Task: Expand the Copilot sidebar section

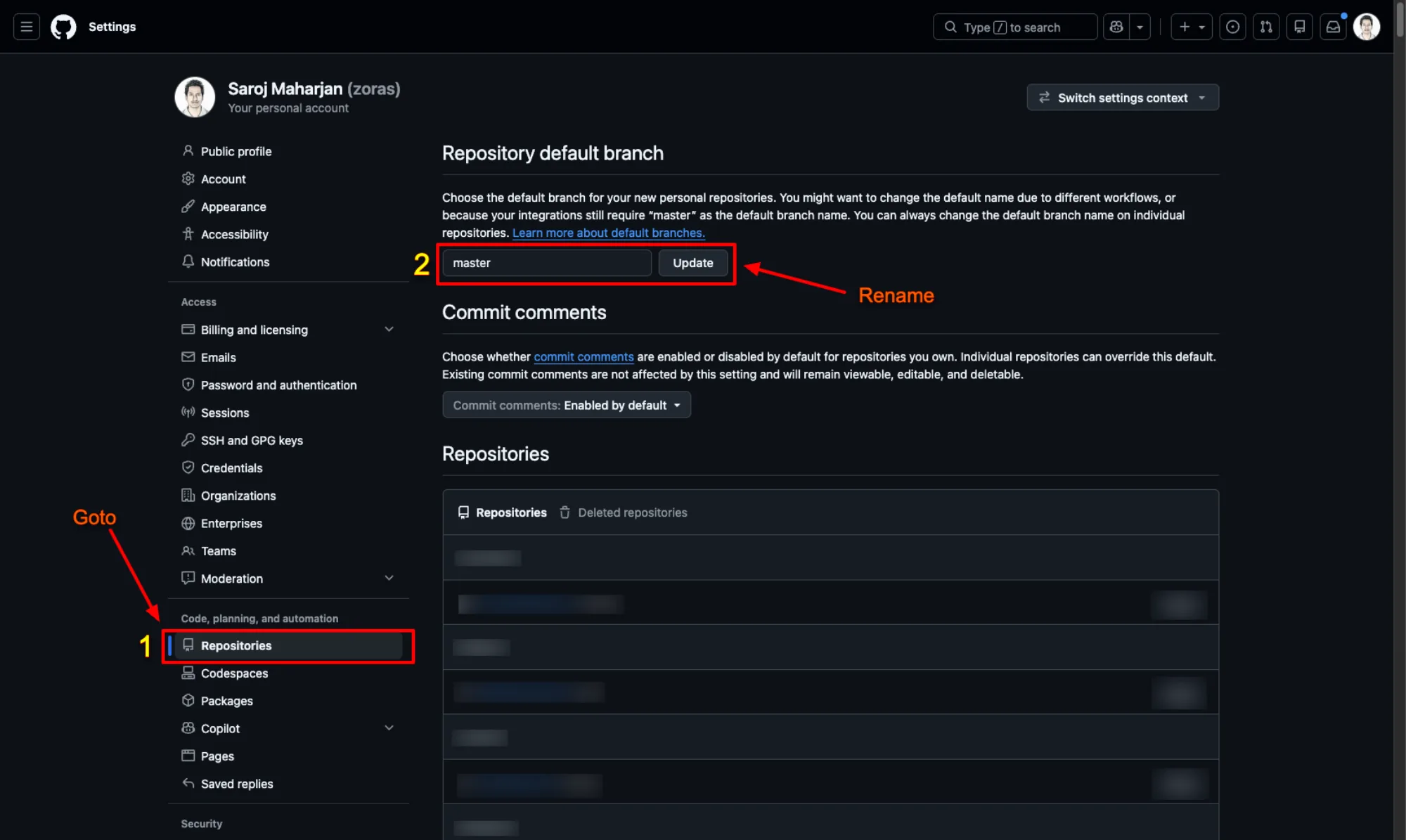Action: tap(389, 728)
